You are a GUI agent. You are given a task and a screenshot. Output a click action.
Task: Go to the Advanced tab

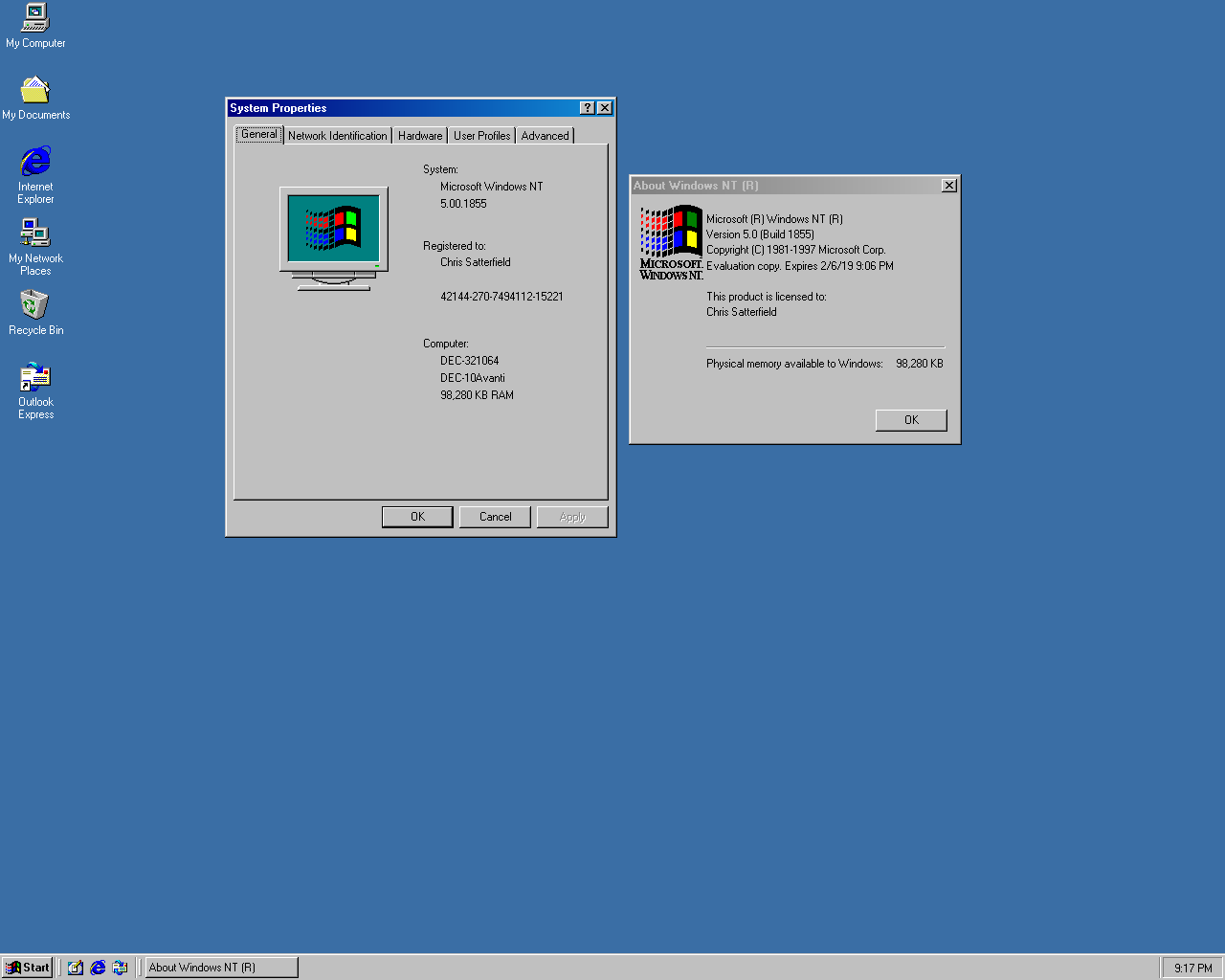tap(545, 136)
